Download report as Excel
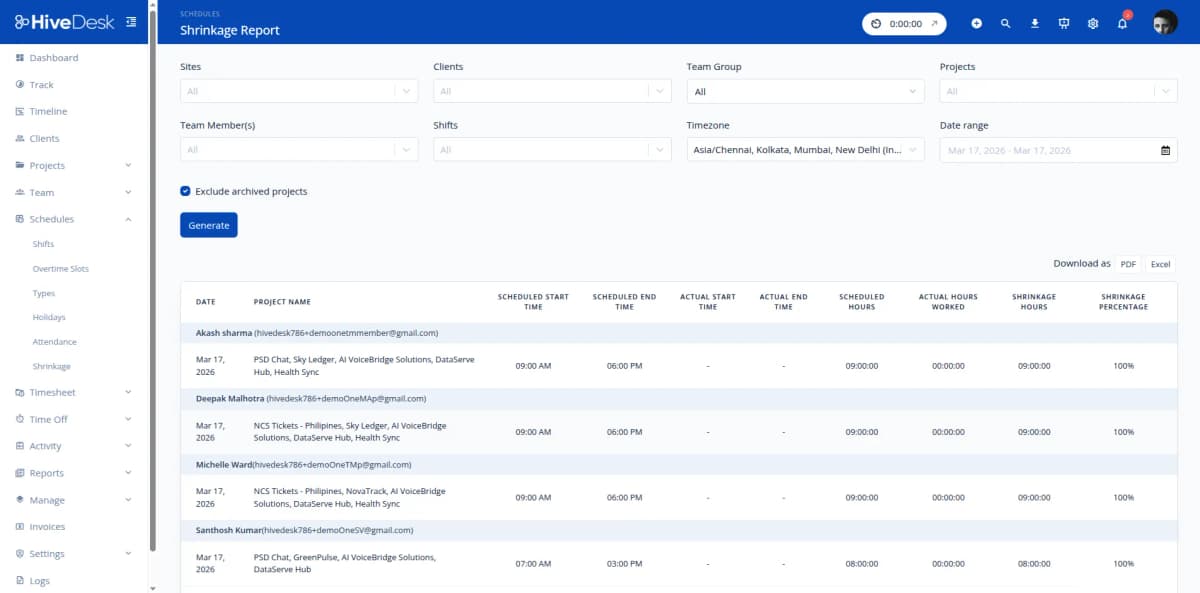The image size is (1200, 593). tap(1160, 264)
